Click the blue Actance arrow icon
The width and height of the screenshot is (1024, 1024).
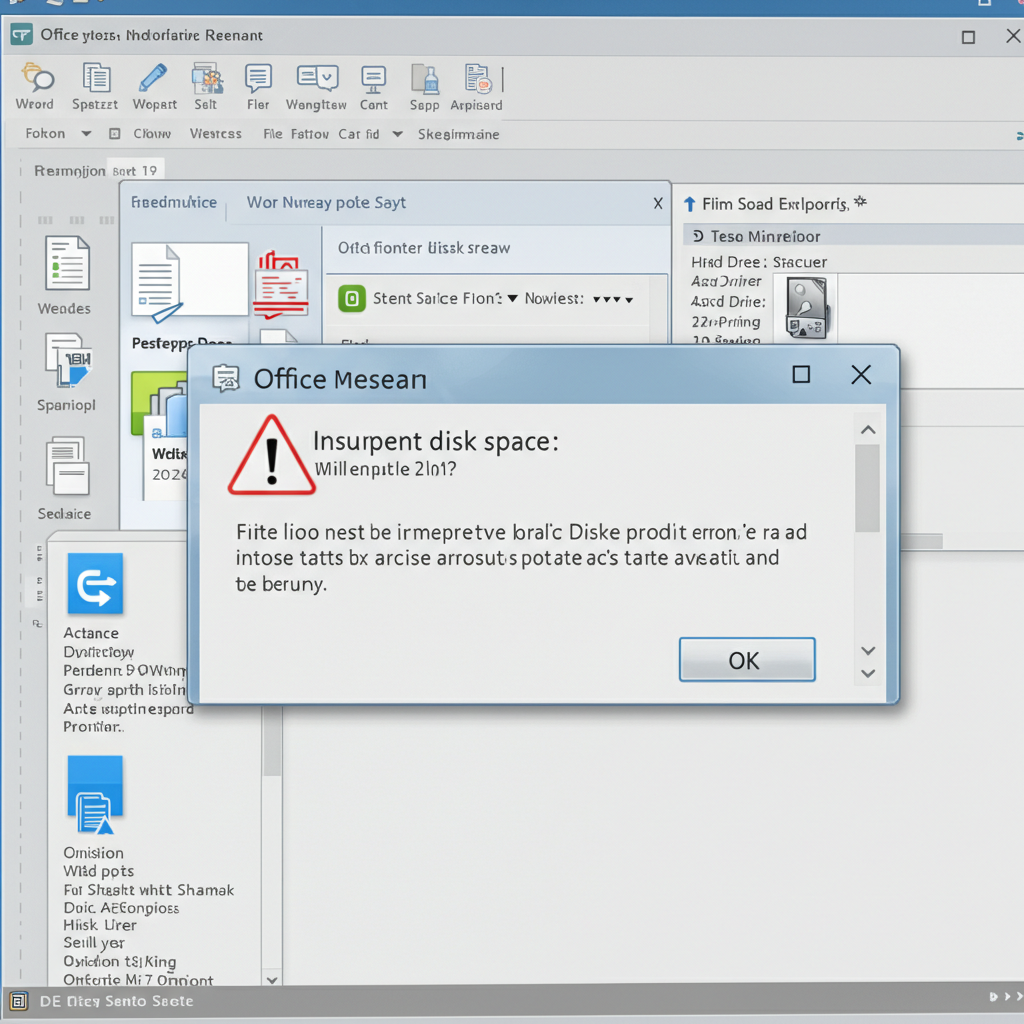point(95,583)
